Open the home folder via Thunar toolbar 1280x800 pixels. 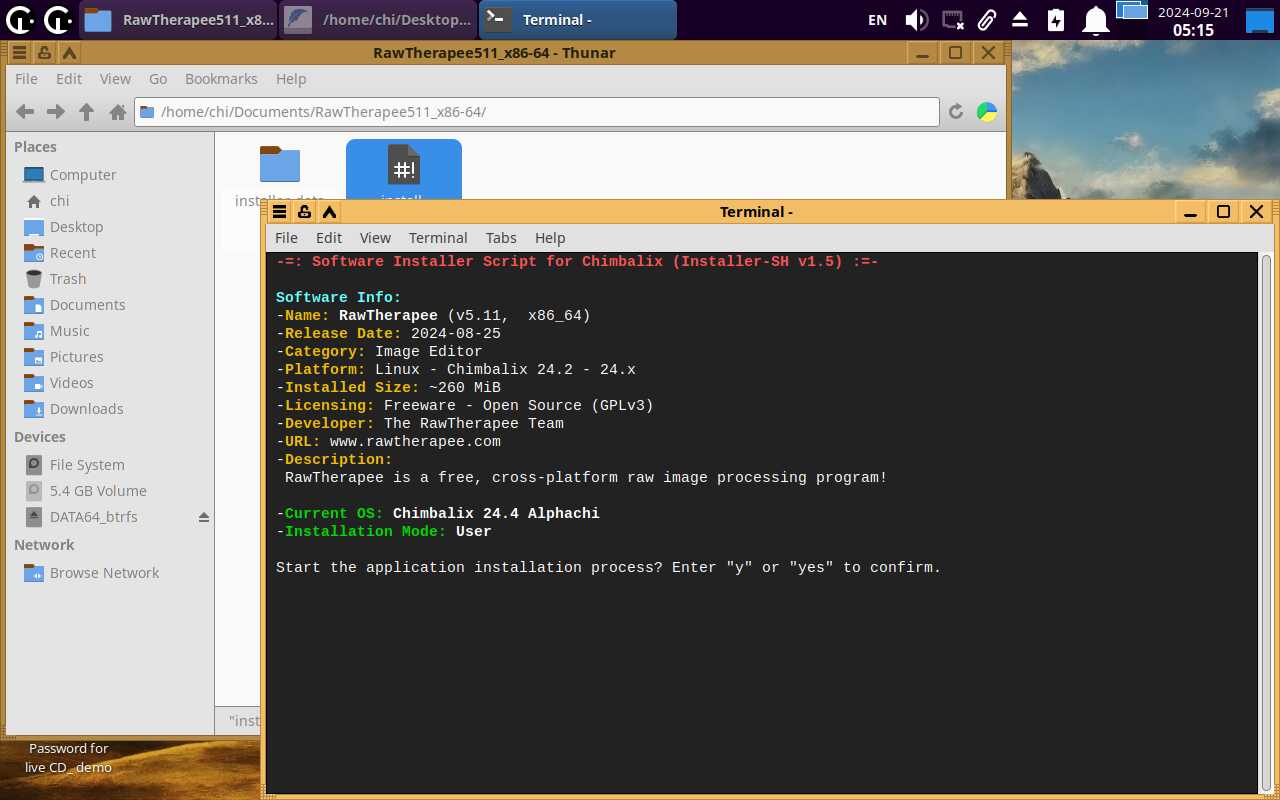117,112
